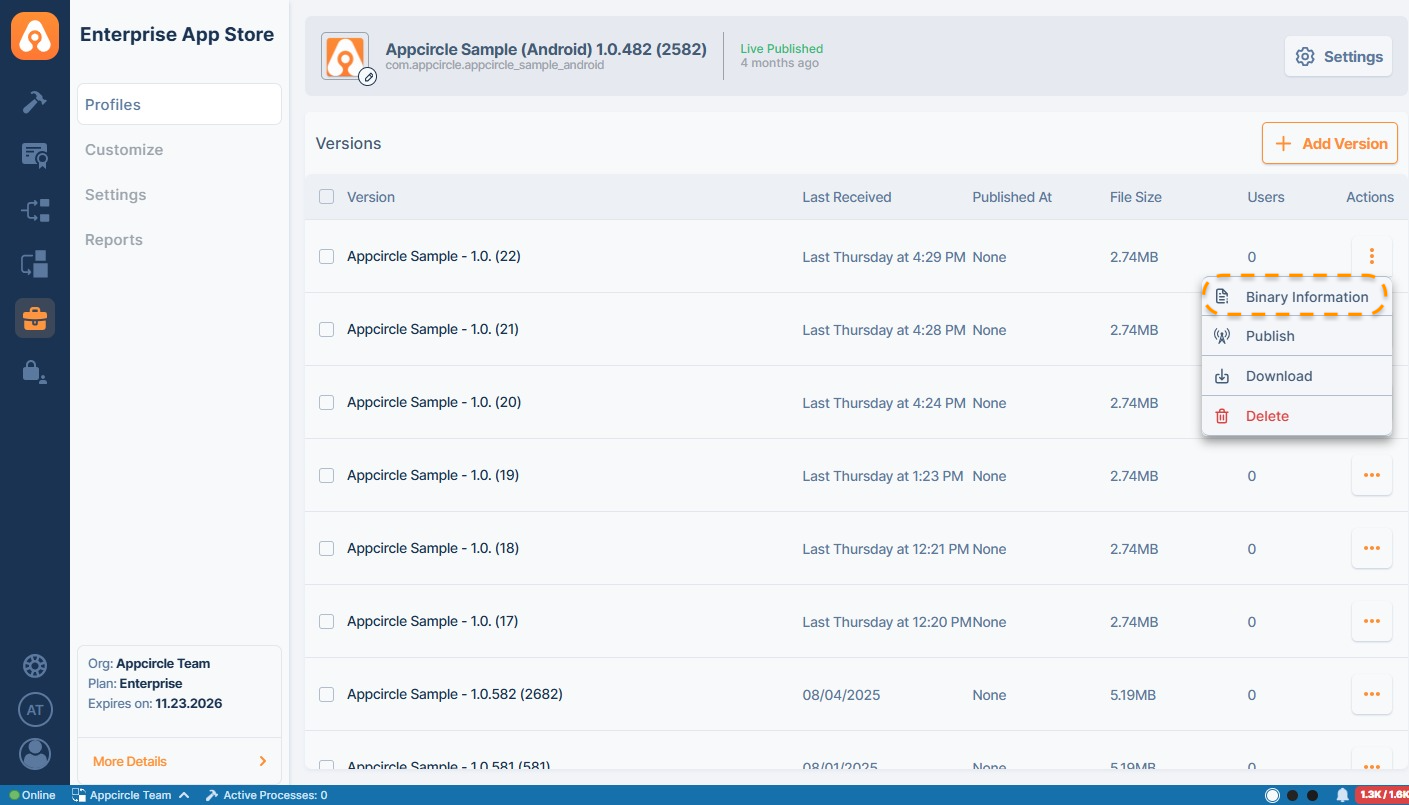The width and height of the screenshot is (1409, 805).
Task: Open the three-dot menu for version 1.0.582 (2682)
Action: 1371,695
